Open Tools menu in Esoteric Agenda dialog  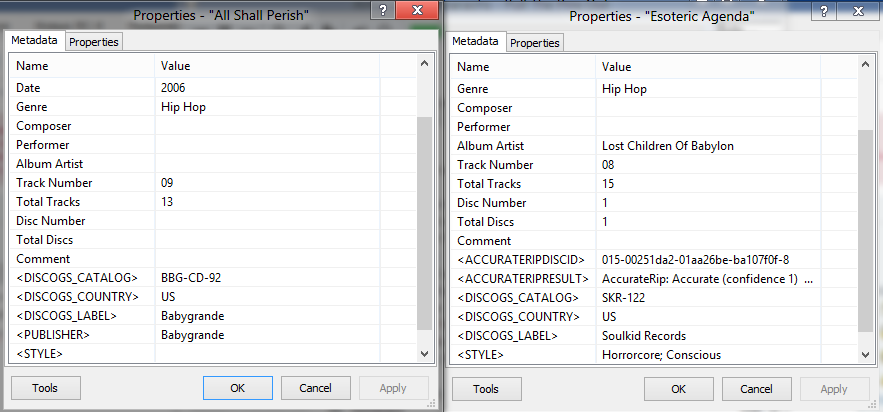click(x=486, y=389)
